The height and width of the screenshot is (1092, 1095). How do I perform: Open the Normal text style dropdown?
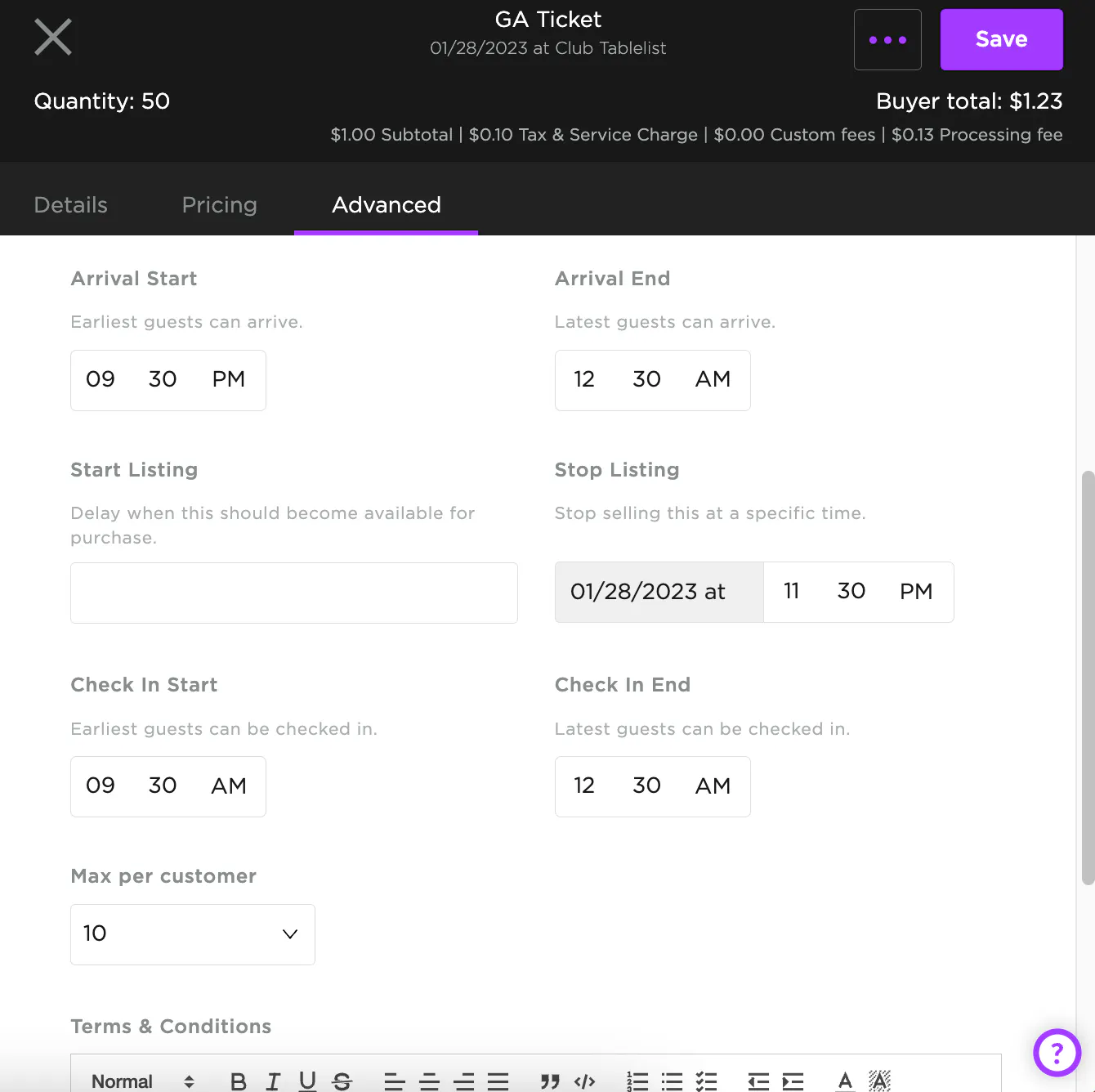143,1081
